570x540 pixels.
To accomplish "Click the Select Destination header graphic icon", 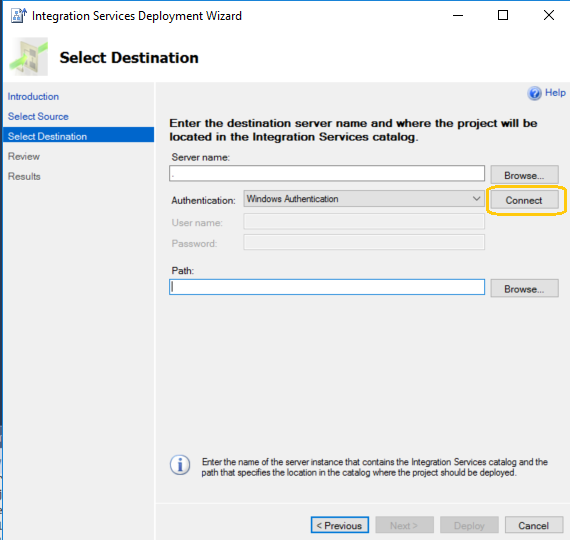I will (x=29, y=57).
